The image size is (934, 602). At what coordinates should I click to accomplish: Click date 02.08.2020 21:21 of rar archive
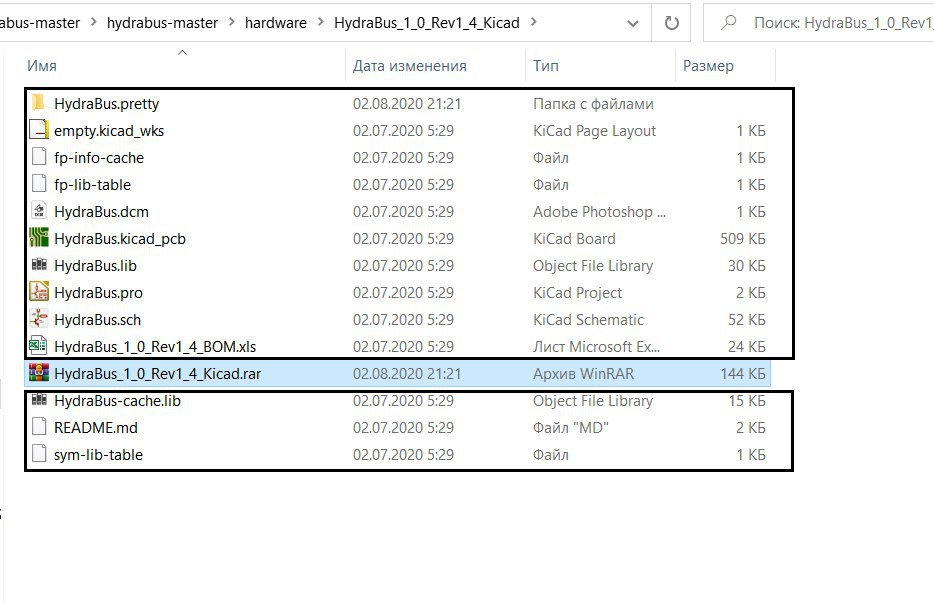point(407,373)
